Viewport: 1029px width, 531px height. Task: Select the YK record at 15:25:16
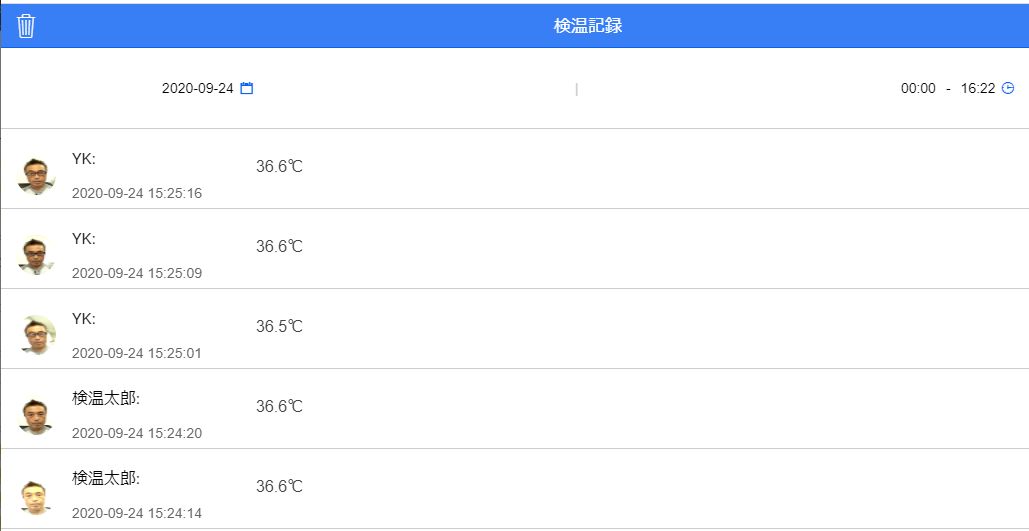[514, 169]
